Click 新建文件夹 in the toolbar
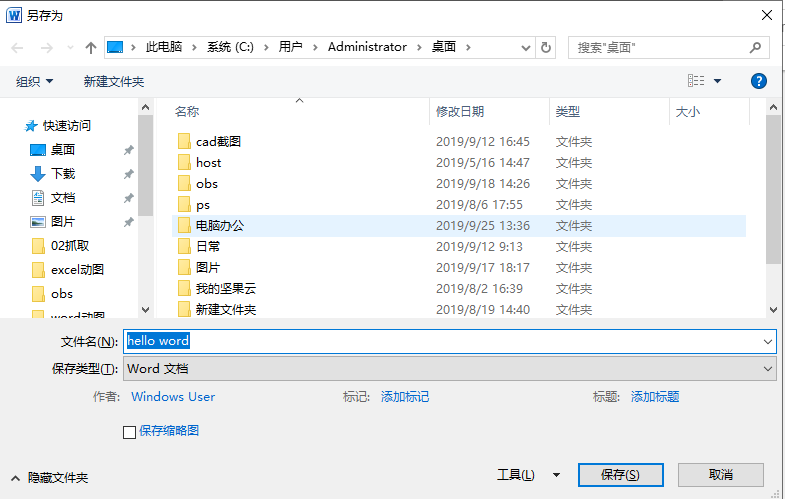The height and width of the screenshot is (499, 785). 114,81
